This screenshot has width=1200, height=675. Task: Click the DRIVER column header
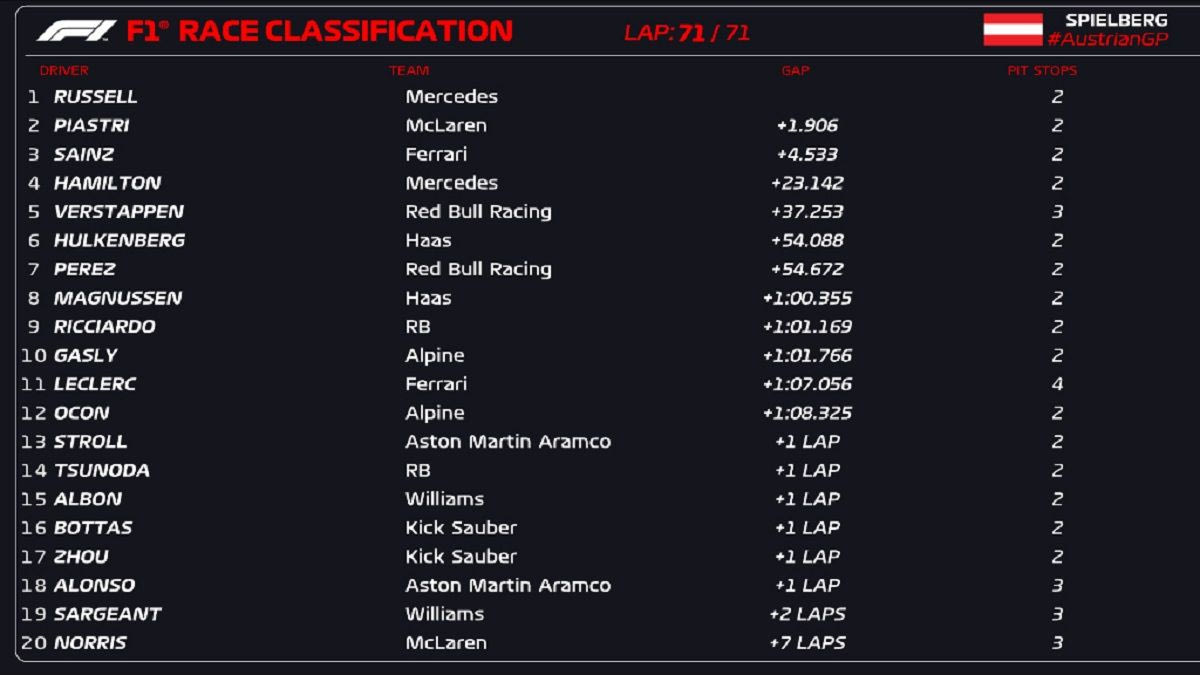coord(64,71)
